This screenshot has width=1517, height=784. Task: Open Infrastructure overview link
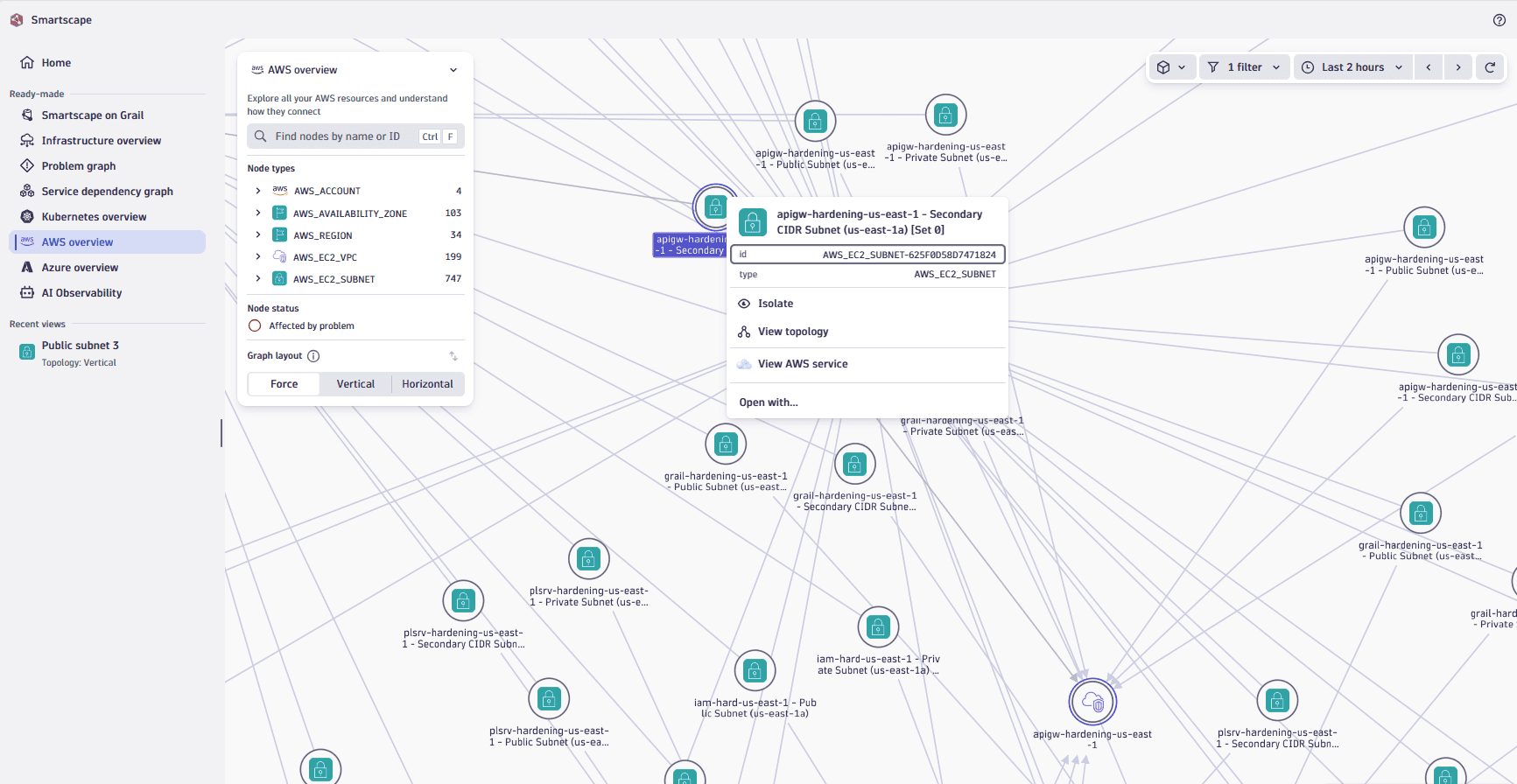108,141
